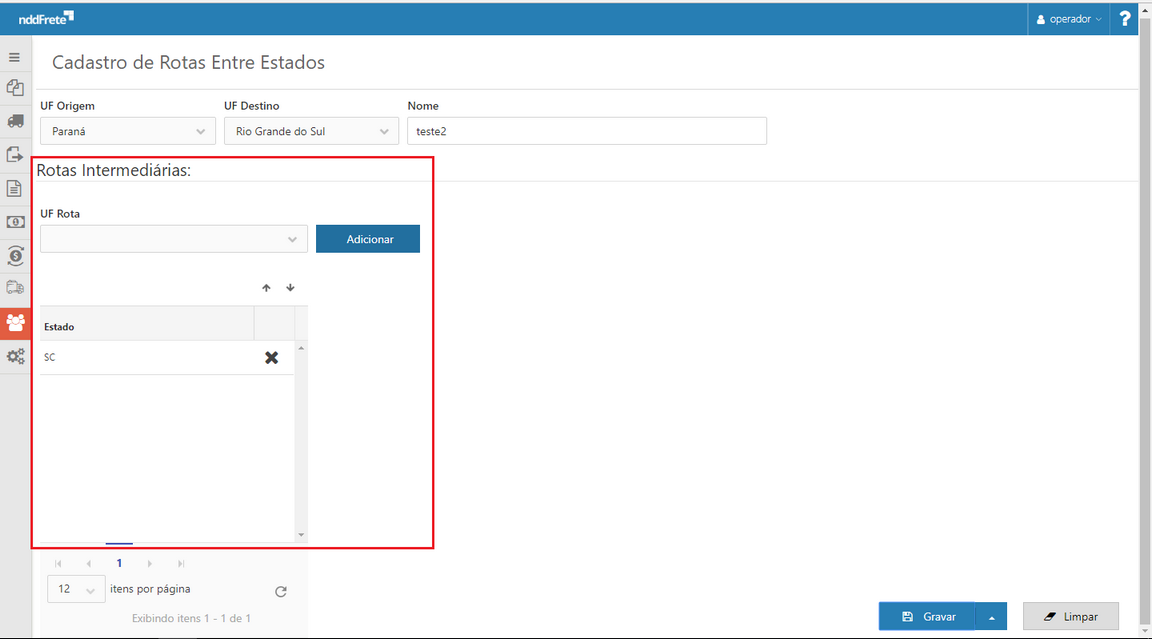The width and height of the screenshot is (1152, 639).
Task: Remove SC row with X icon
Action: 272,358
